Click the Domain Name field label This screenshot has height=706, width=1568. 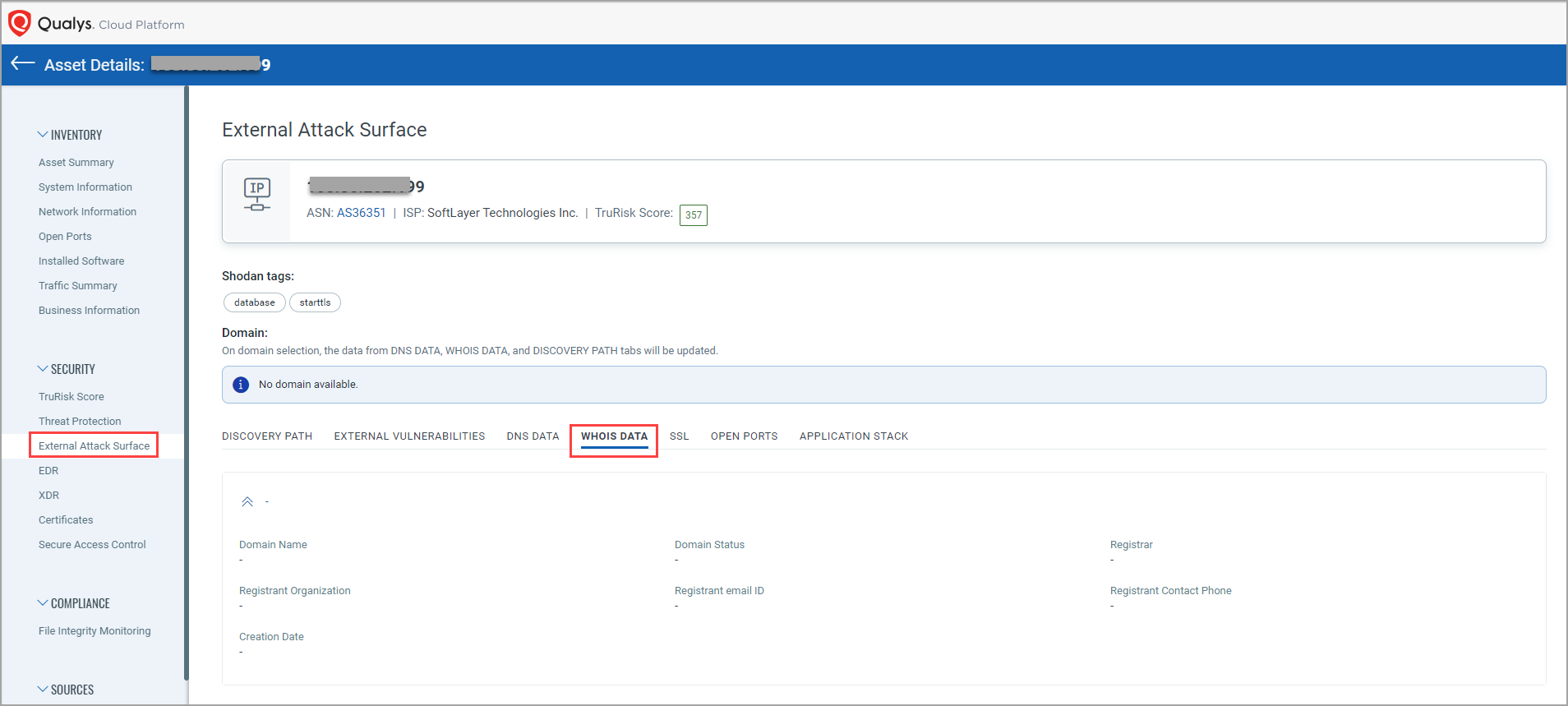273,545
